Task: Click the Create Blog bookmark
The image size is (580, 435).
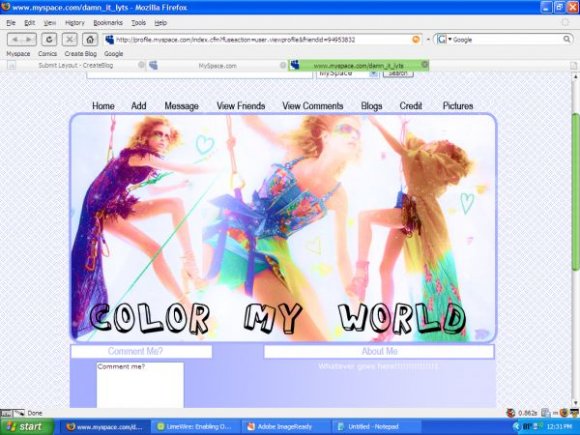Action: click(x=80, y=54)
